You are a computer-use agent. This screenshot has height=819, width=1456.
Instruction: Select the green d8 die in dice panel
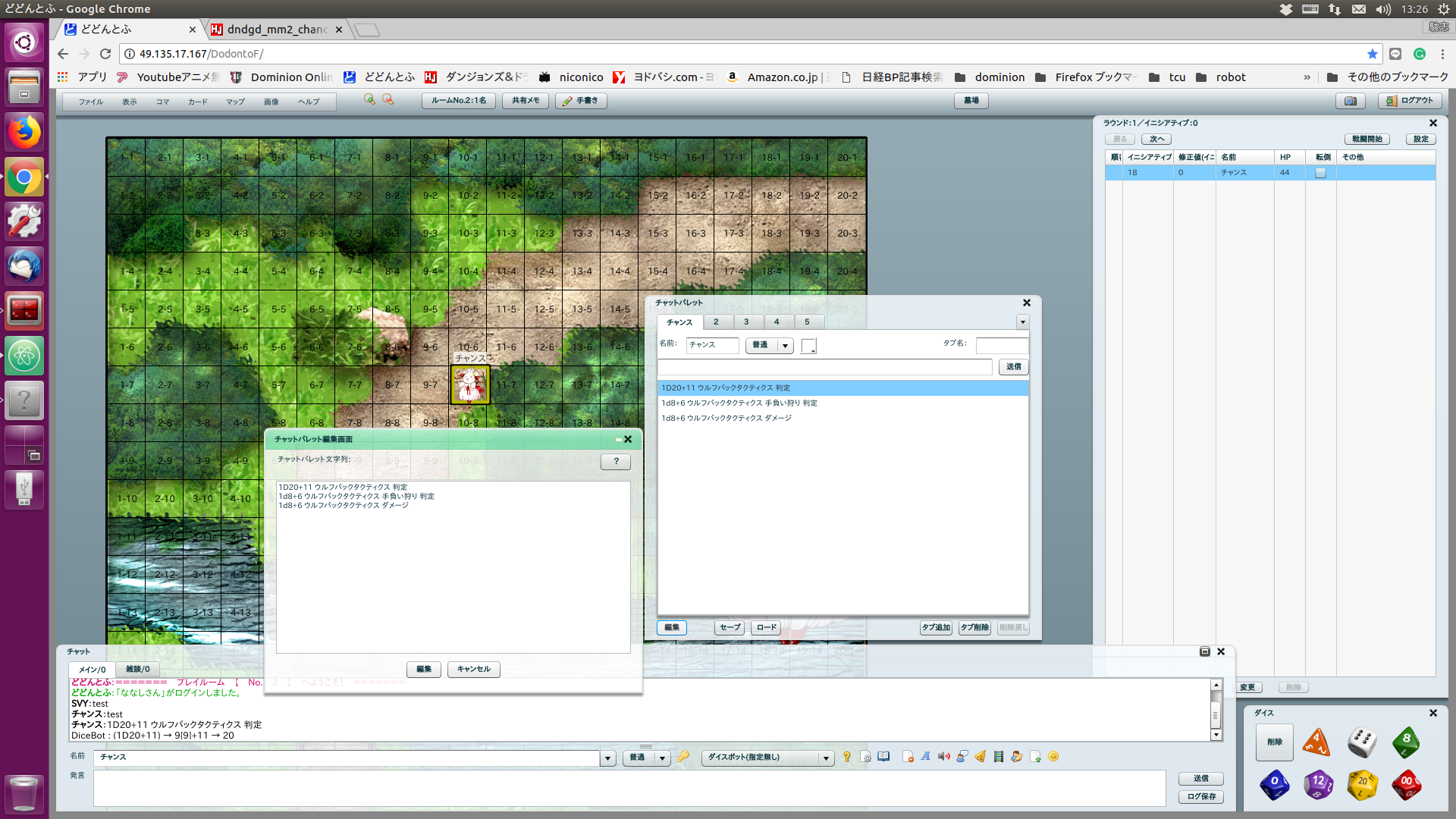pos(1407,742)
